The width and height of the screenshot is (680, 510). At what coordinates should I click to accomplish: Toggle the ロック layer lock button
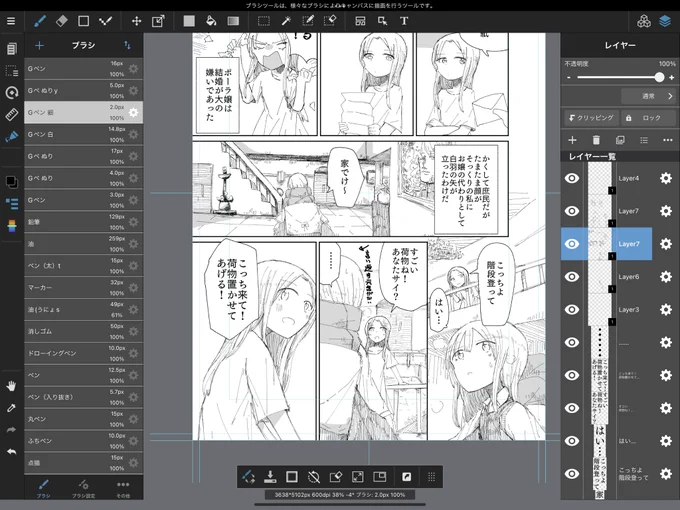coord(648,118)
